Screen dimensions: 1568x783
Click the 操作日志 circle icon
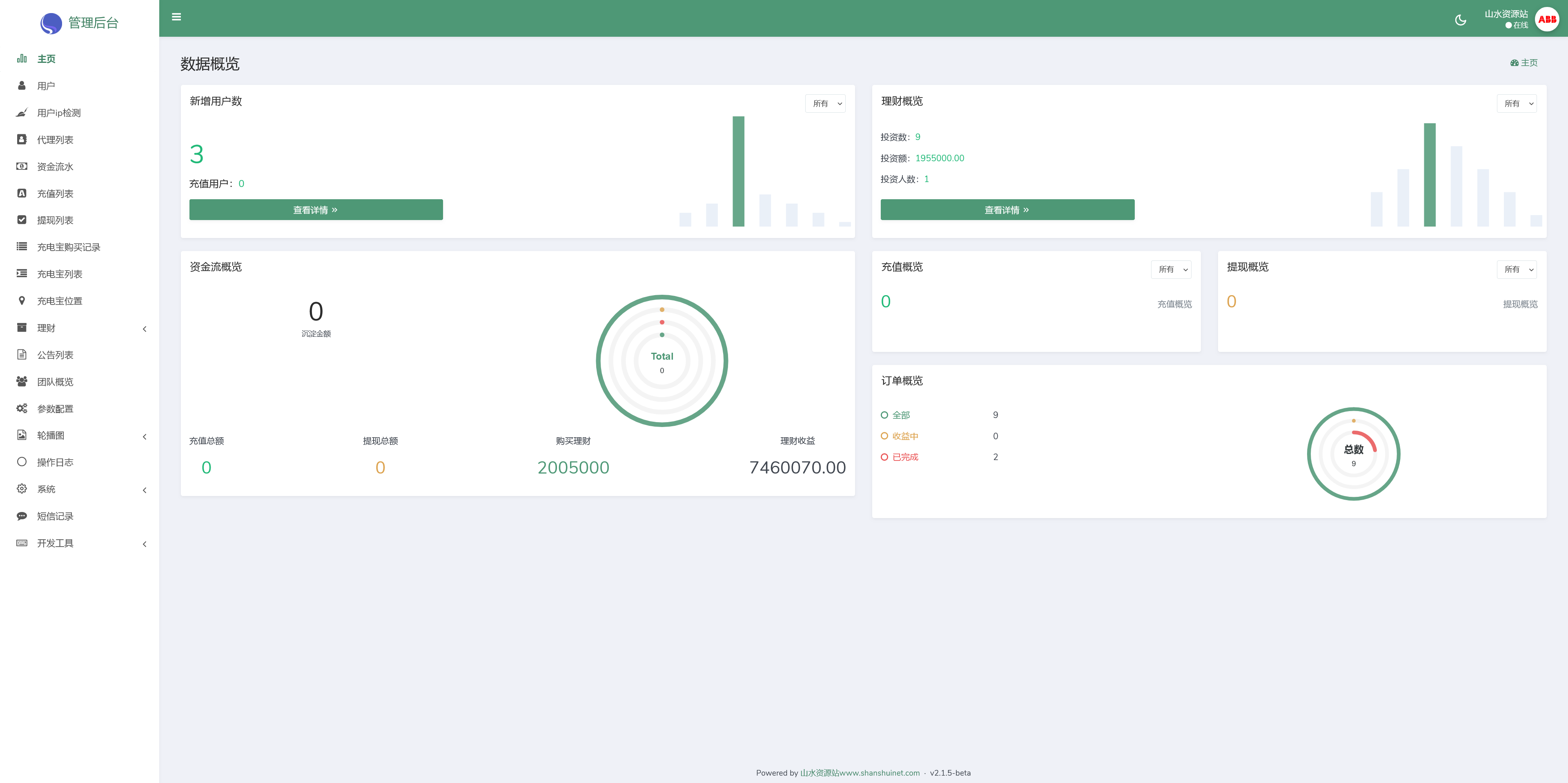pyautogui.click(x=22, y=462)
